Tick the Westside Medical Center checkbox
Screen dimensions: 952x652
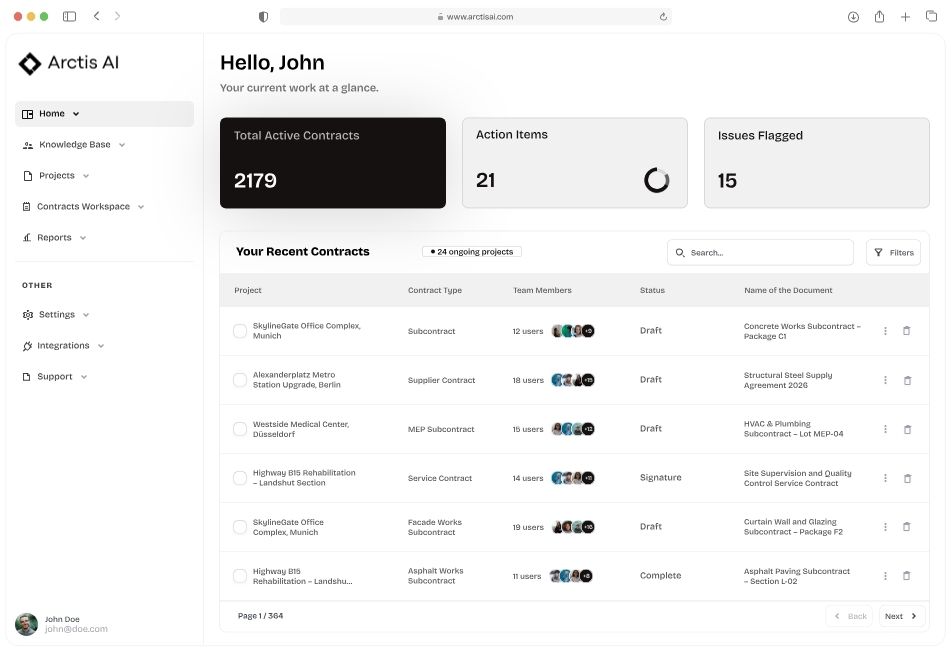pos(240,429)
